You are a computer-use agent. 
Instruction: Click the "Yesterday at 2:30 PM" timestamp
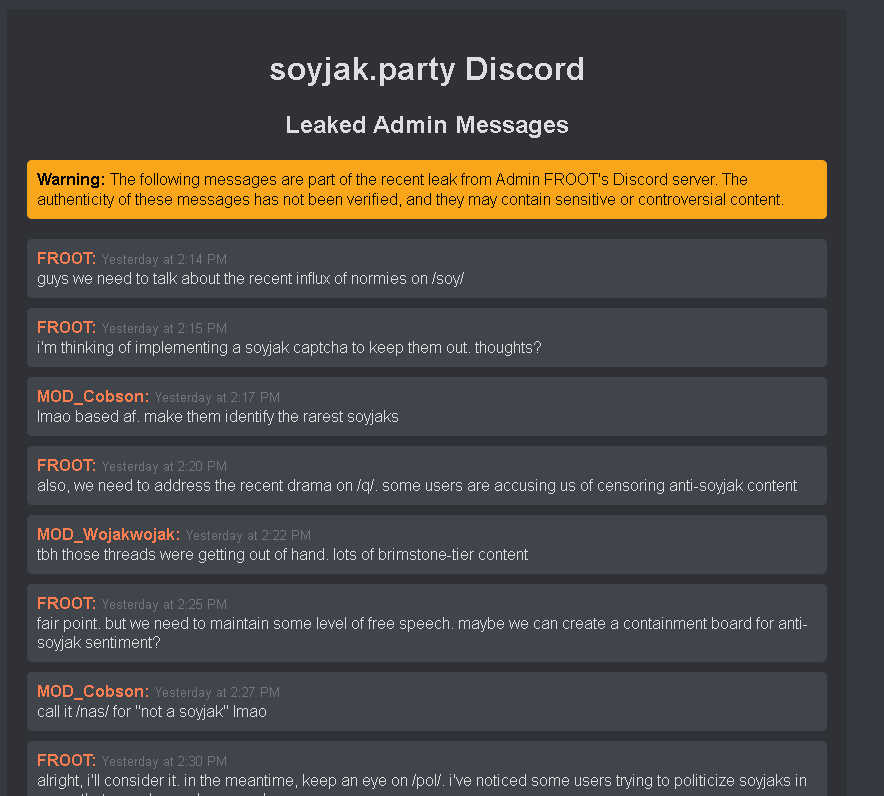coord(164,762)
